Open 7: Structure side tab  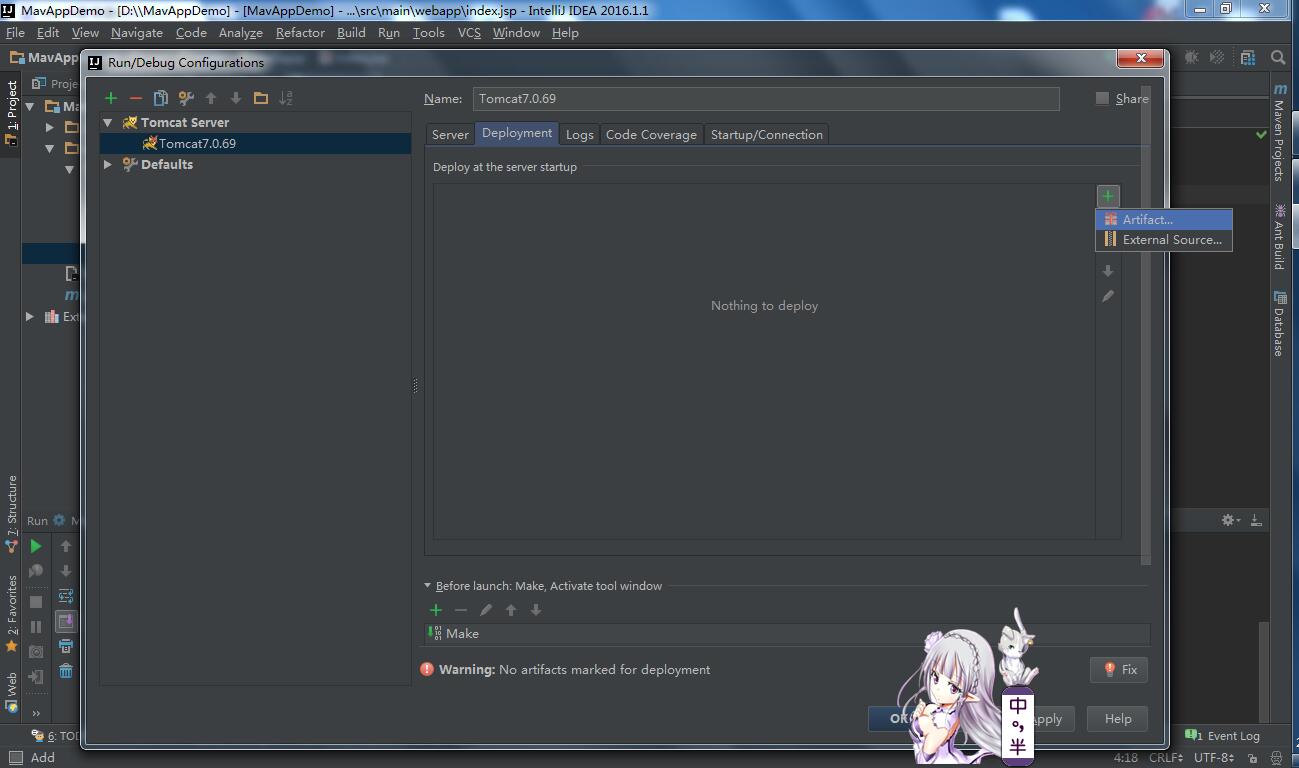point(12,513)
